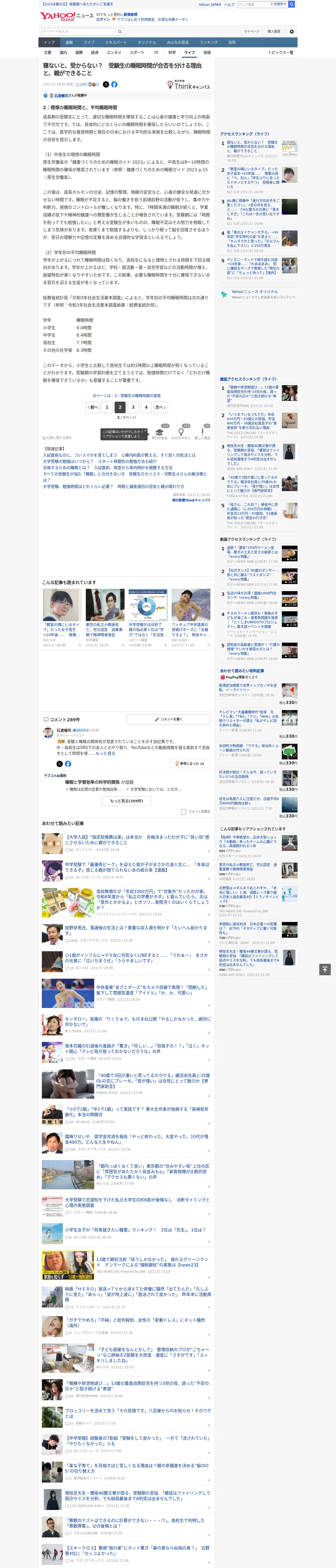Open the 289 comments count icon
336x1568 pixels.
tap(81, 85)
